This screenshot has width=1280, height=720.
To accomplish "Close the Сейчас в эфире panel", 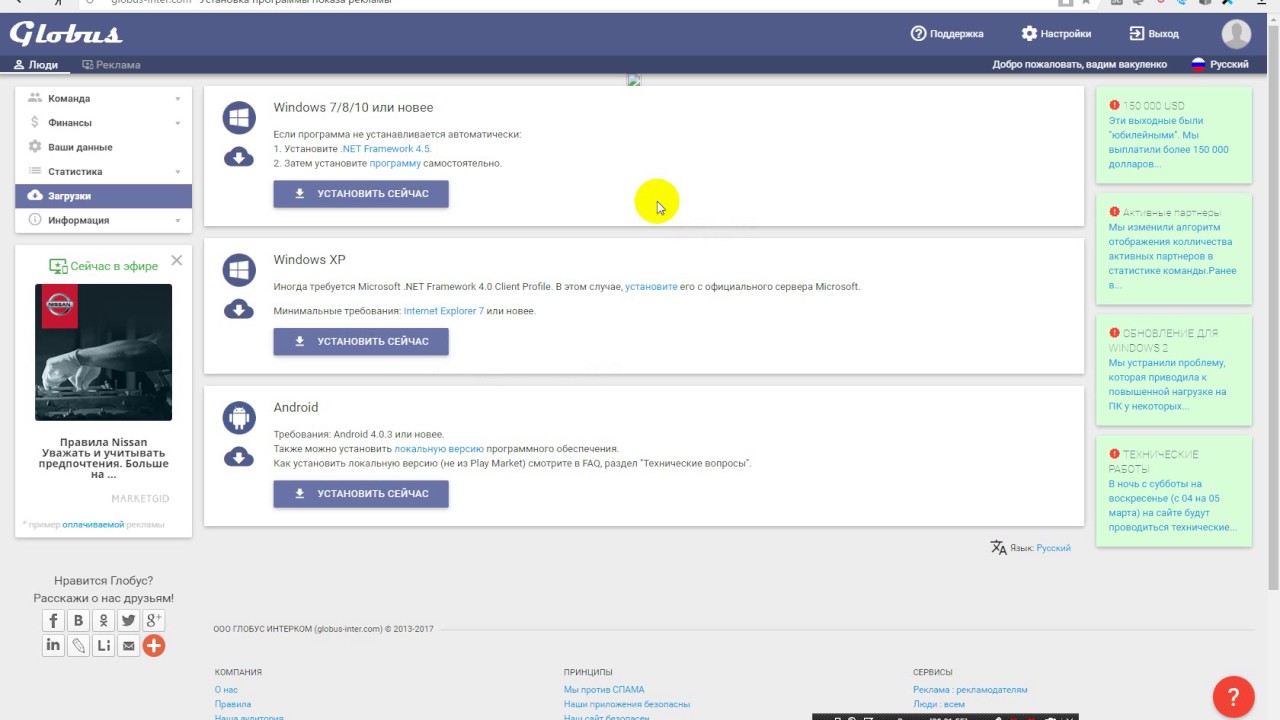I will coord(177,261).
